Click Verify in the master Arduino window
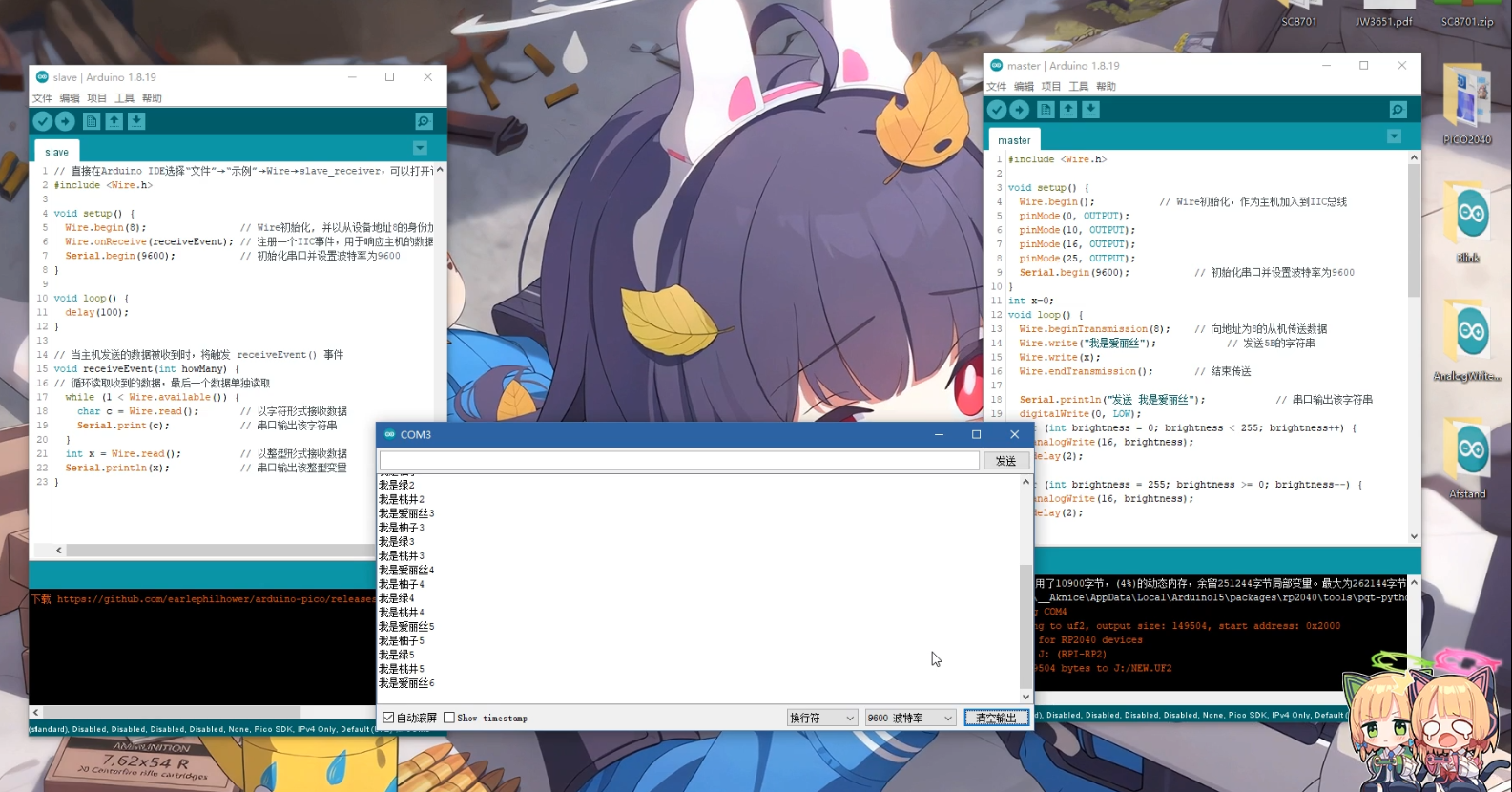 pos(997,110)
